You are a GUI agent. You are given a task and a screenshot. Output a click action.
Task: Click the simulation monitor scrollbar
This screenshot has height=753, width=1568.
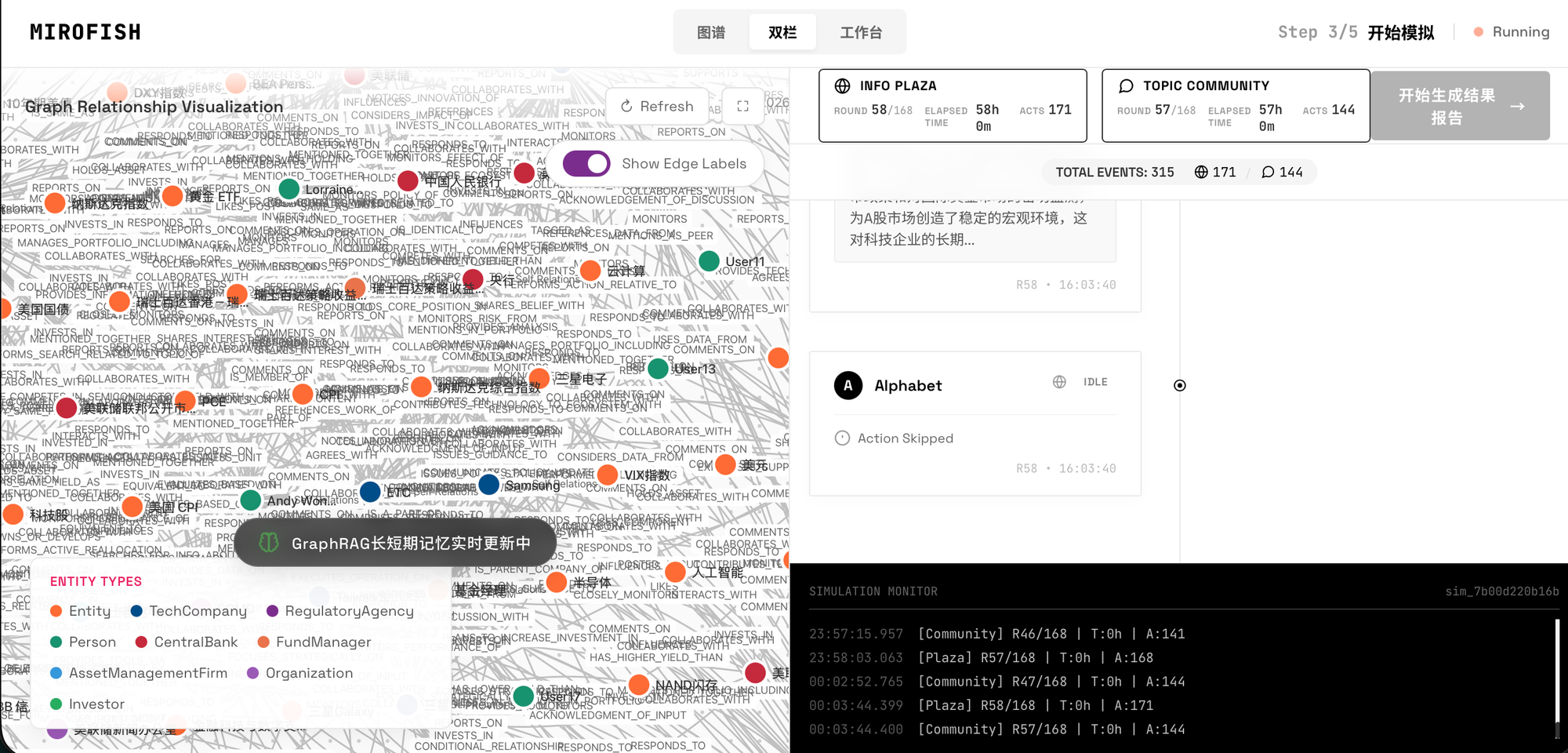(x=1556, y=678)
